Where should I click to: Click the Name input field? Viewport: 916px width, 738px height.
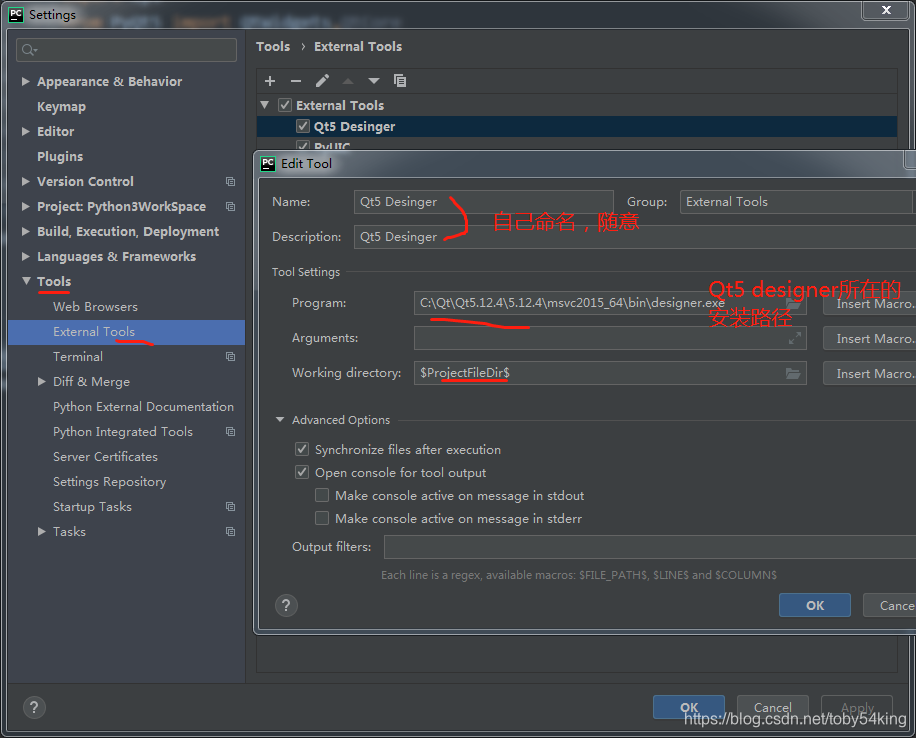pos(483,202)
